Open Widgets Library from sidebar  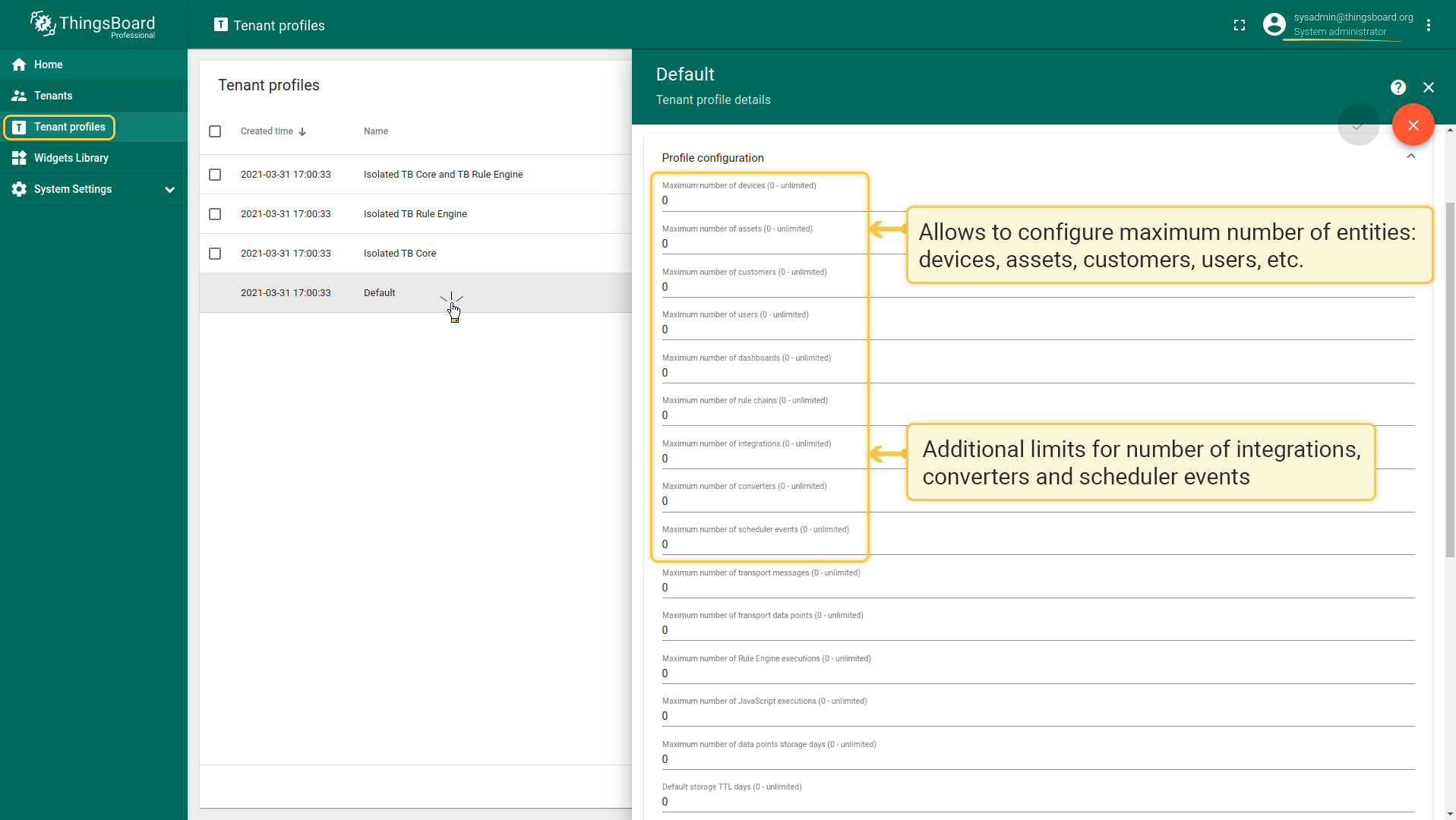click(71, 158)
